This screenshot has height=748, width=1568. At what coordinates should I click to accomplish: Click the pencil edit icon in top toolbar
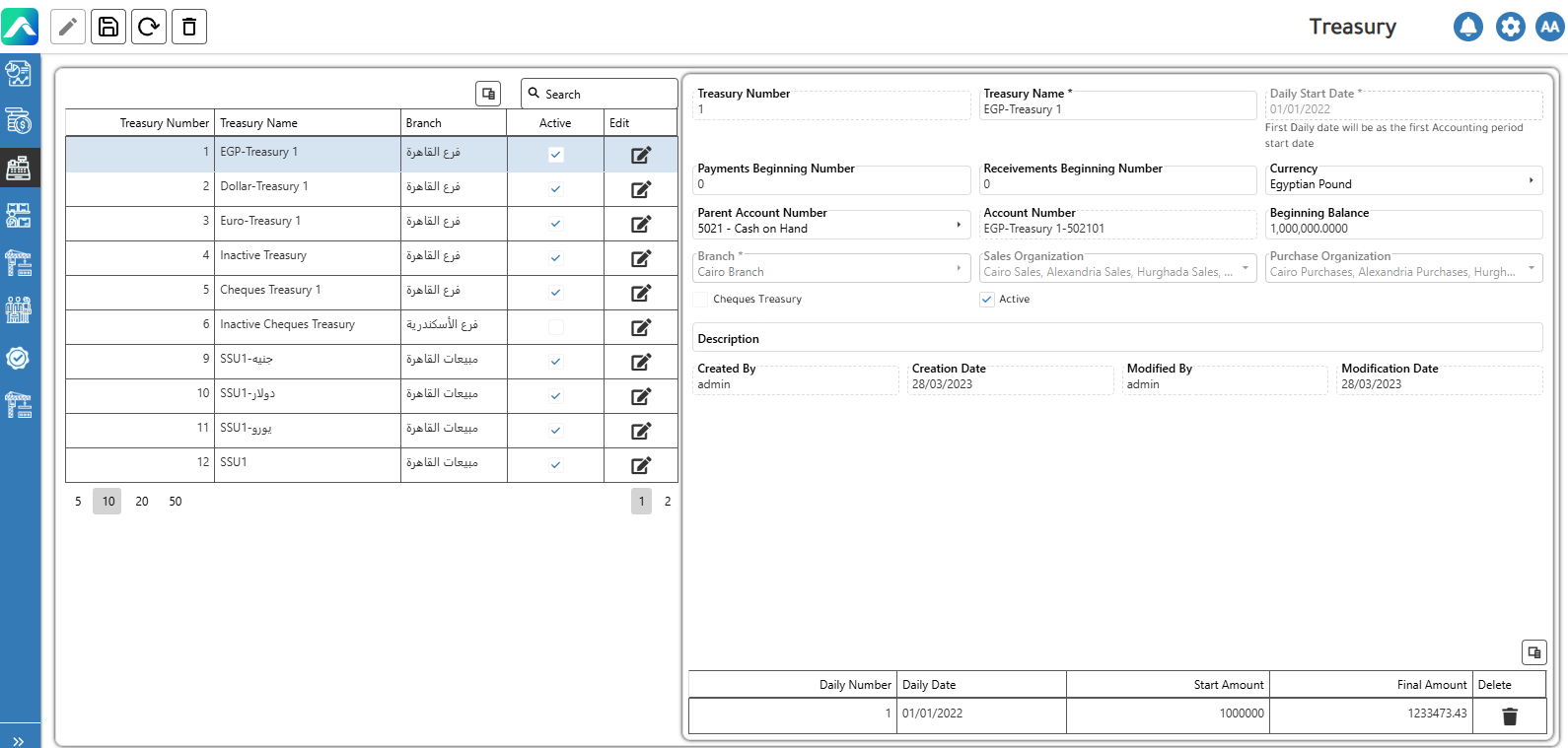(x=68, y=27)
